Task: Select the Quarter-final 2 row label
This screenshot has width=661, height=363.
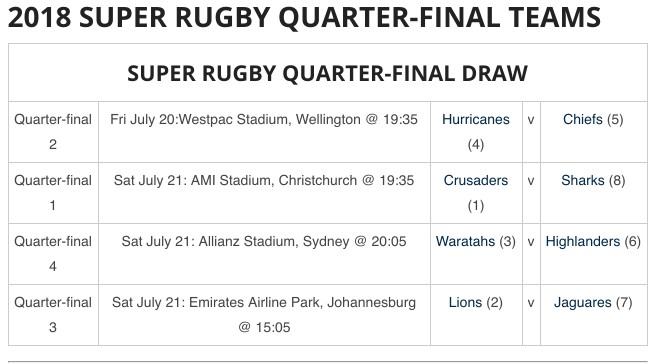Action: tap(53, 132)
